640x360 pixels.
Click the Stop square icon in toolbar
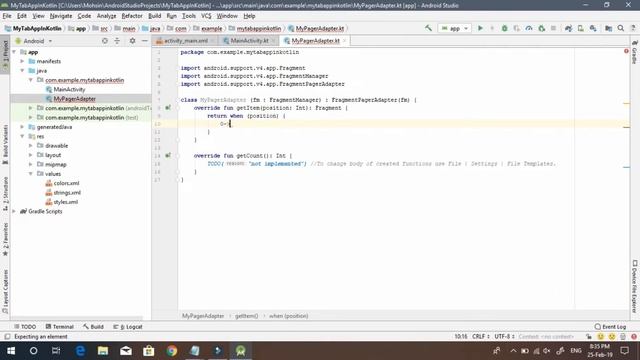pyautogui.click(x=553, y=28)
